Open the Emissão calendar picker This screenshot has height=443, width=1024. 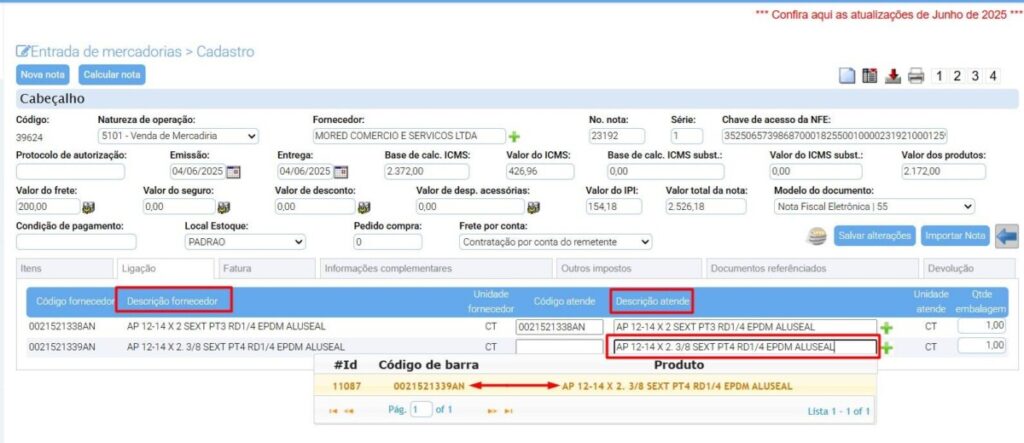(234, 172)
